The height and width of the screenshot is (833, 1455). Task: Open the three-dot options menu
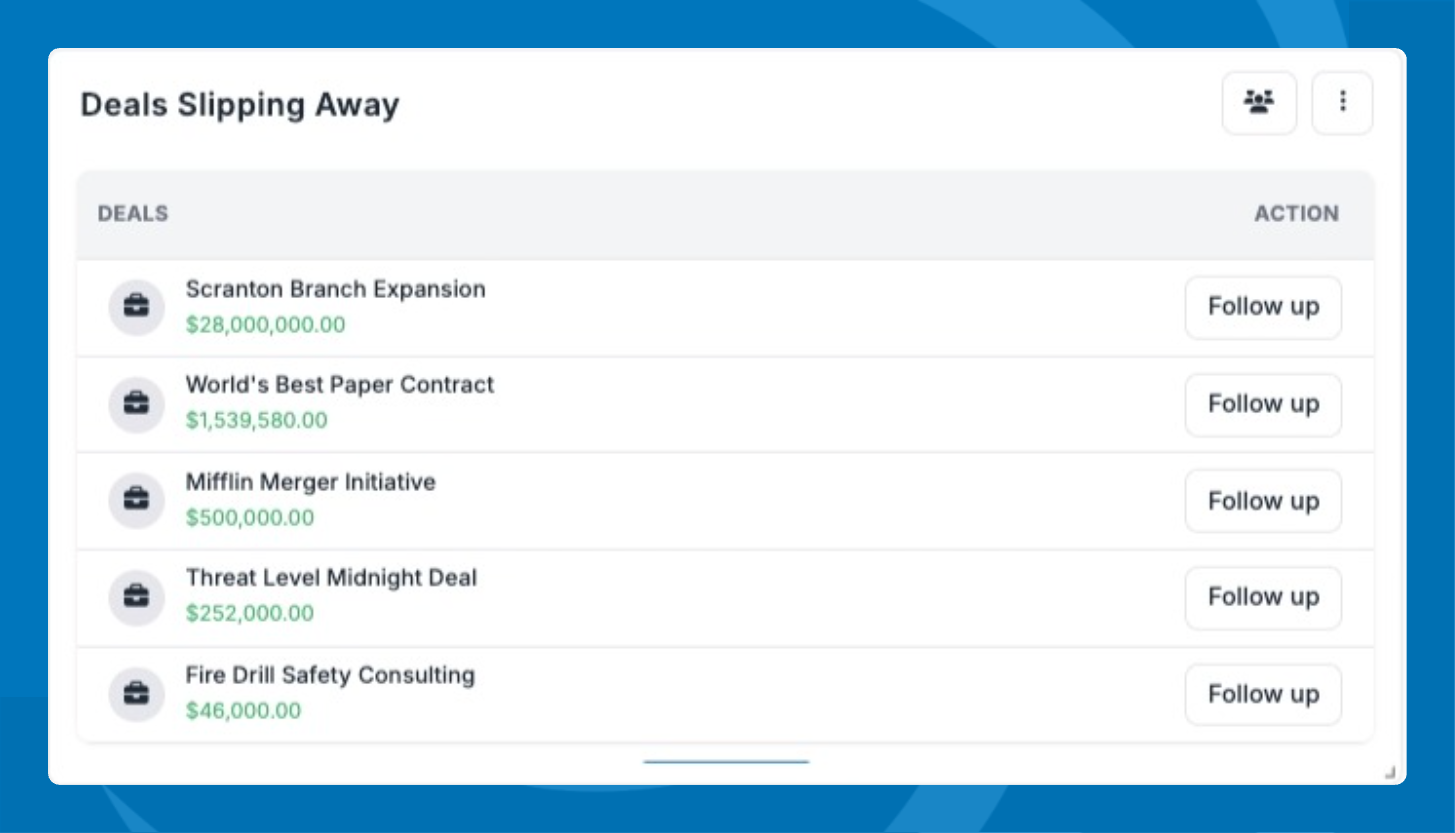[1342, 102]
